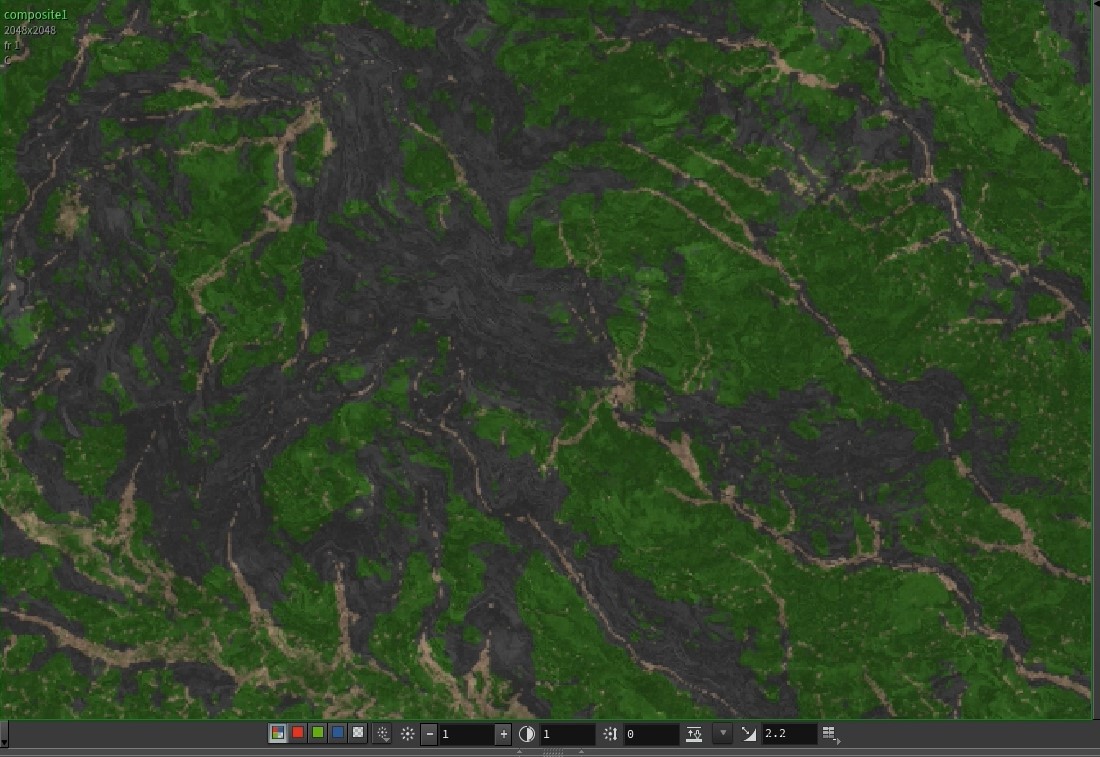
Task: Click the auto-range adapt icon
Action: pyautogui.click(x=694, y=734)
